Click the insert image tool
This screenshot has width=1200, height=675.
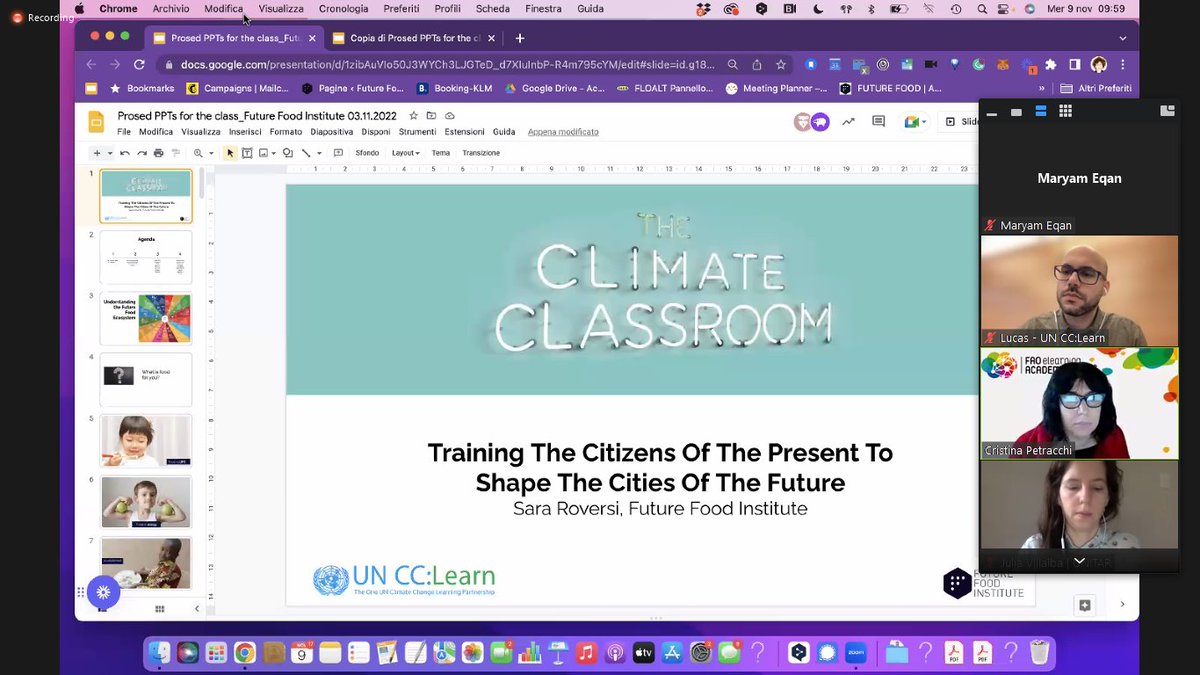click(263, 152)
